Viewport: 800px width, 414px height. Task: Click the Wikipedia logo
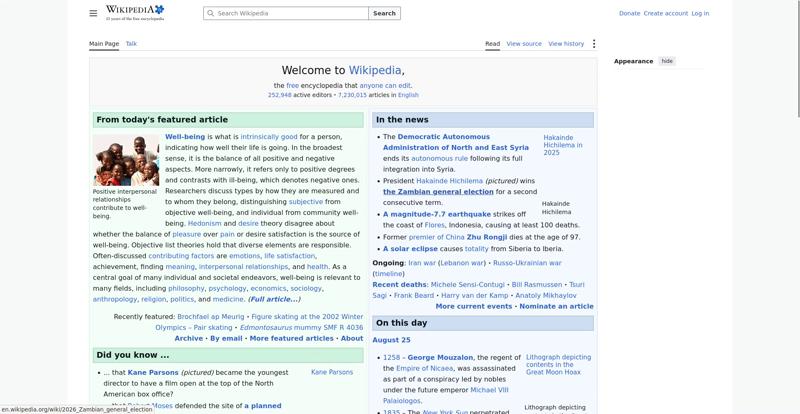tap(135, 12)
